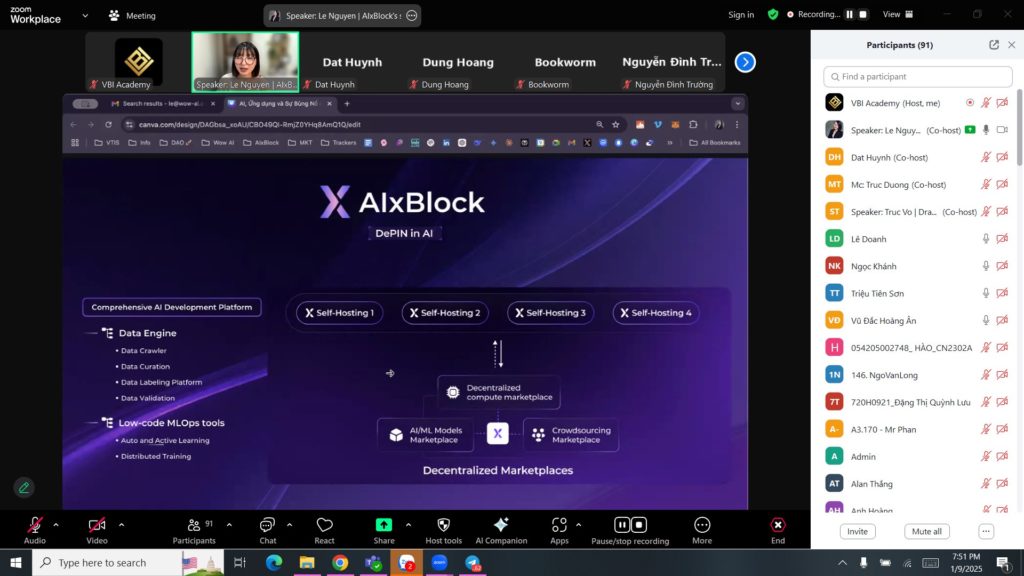
Task: Open the Meeting menu at top
Action: [133, 15]
